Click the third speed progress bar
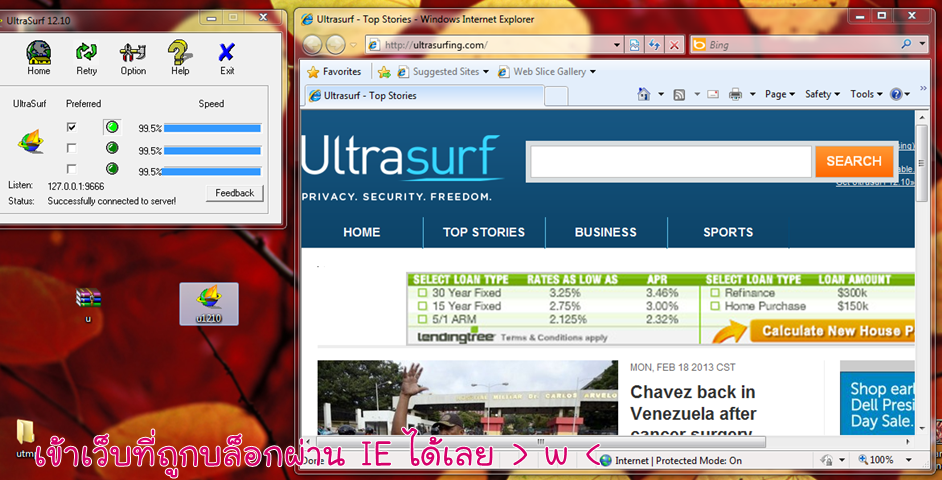942x480 pixels. pos(212,172)
